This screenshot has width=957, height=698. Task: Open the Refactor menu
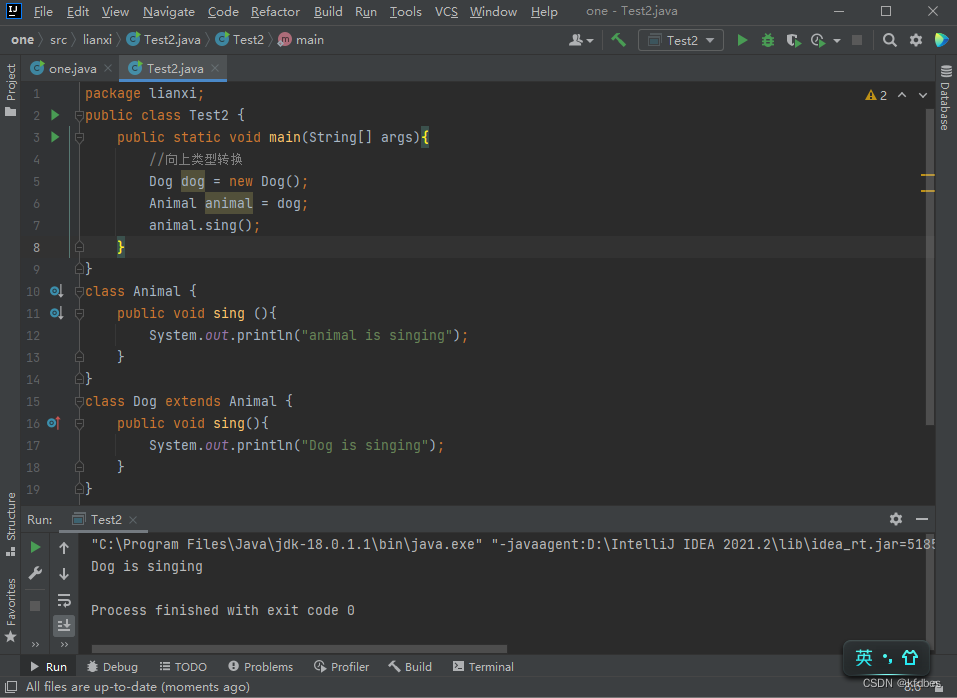tap(275, 12)
